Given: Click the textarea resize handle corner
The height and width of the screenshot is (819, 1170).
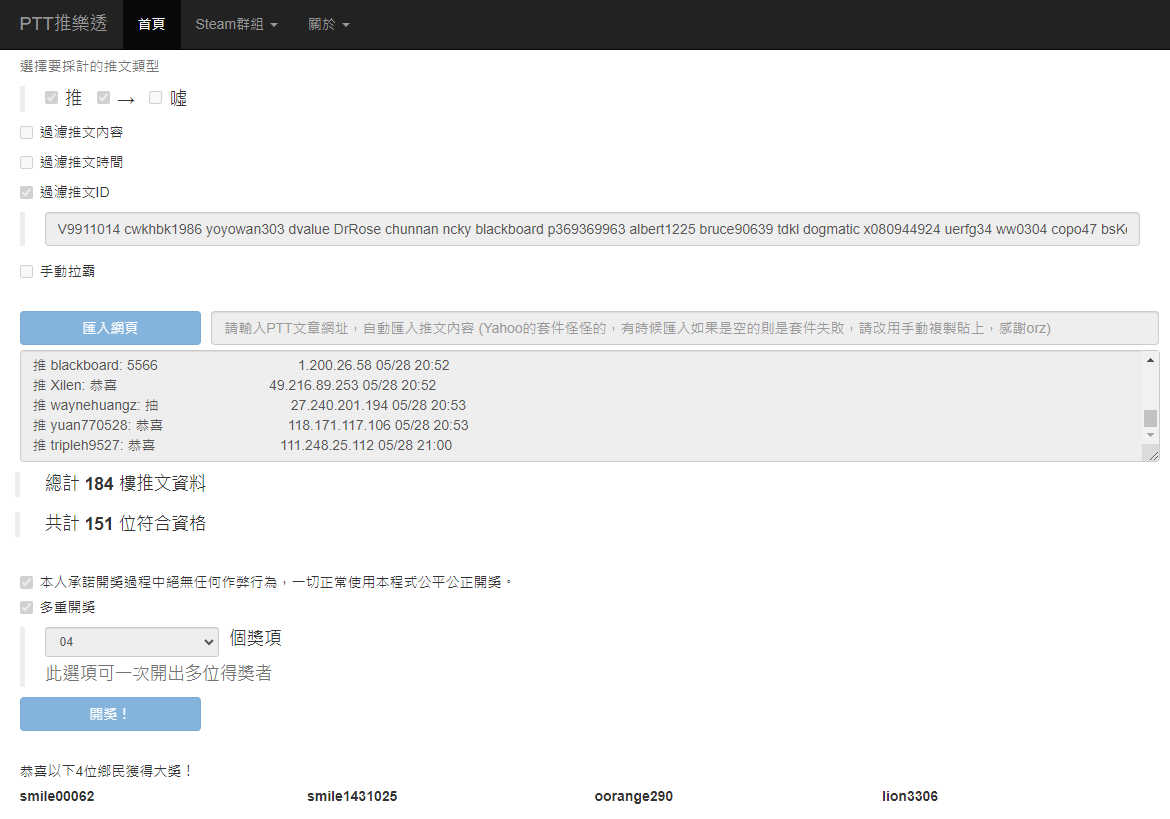Looking at the screenshot, I should (x=1154, y=455).
